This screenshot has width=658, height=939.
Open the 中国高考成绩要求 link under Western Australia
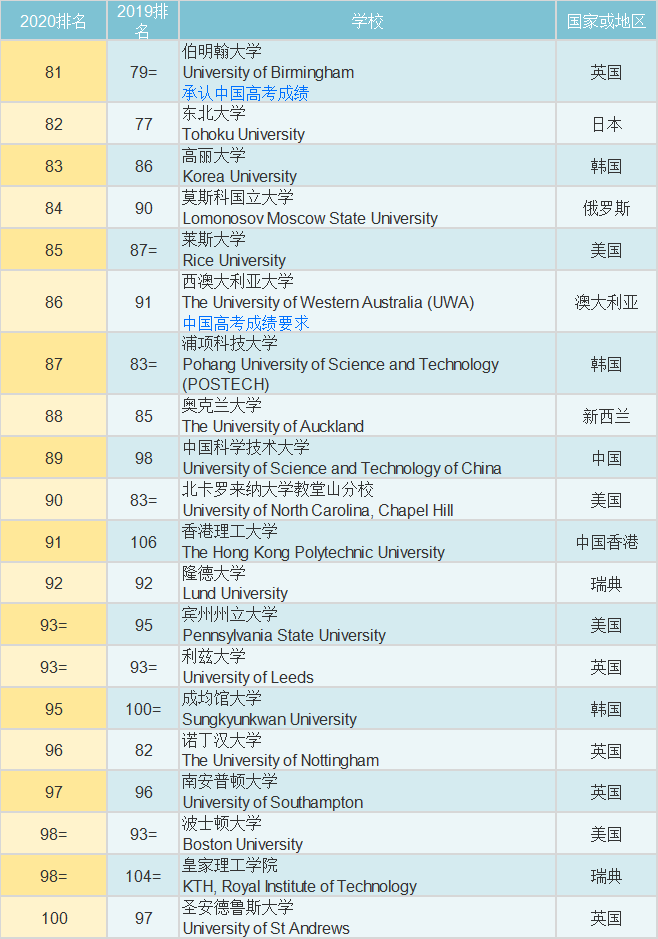pyautogui.click(x=245, y=323)
